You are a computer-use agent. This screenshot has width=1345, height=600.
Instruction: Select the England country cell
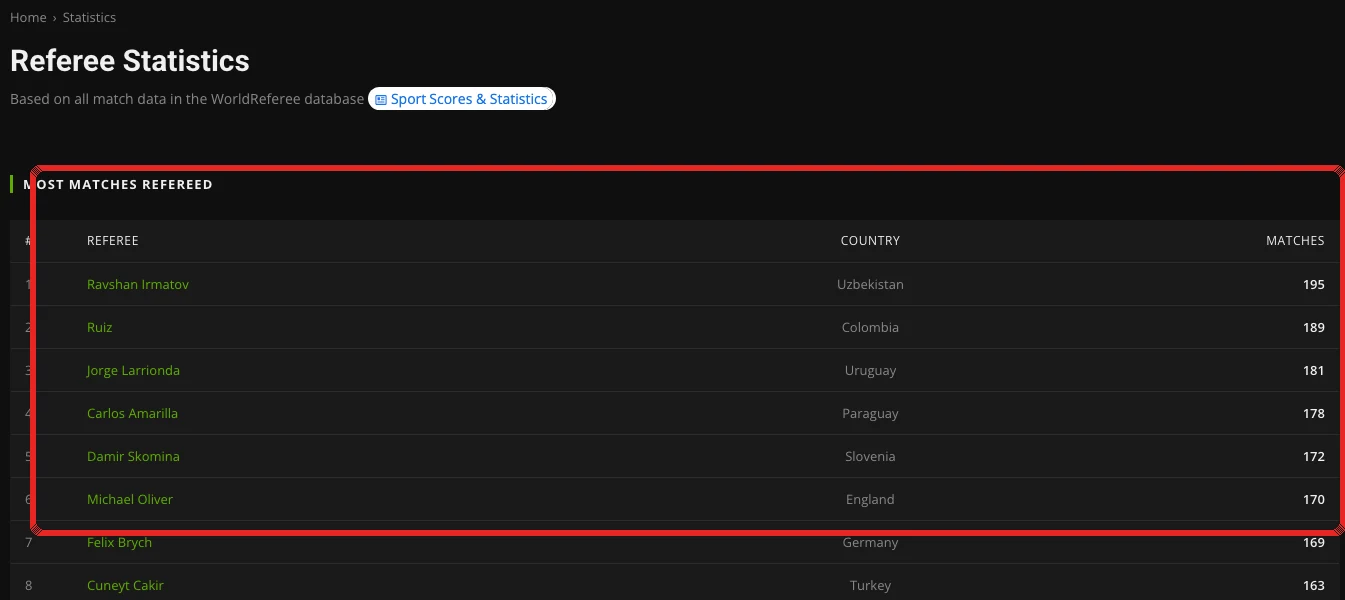tap(870, 499)
